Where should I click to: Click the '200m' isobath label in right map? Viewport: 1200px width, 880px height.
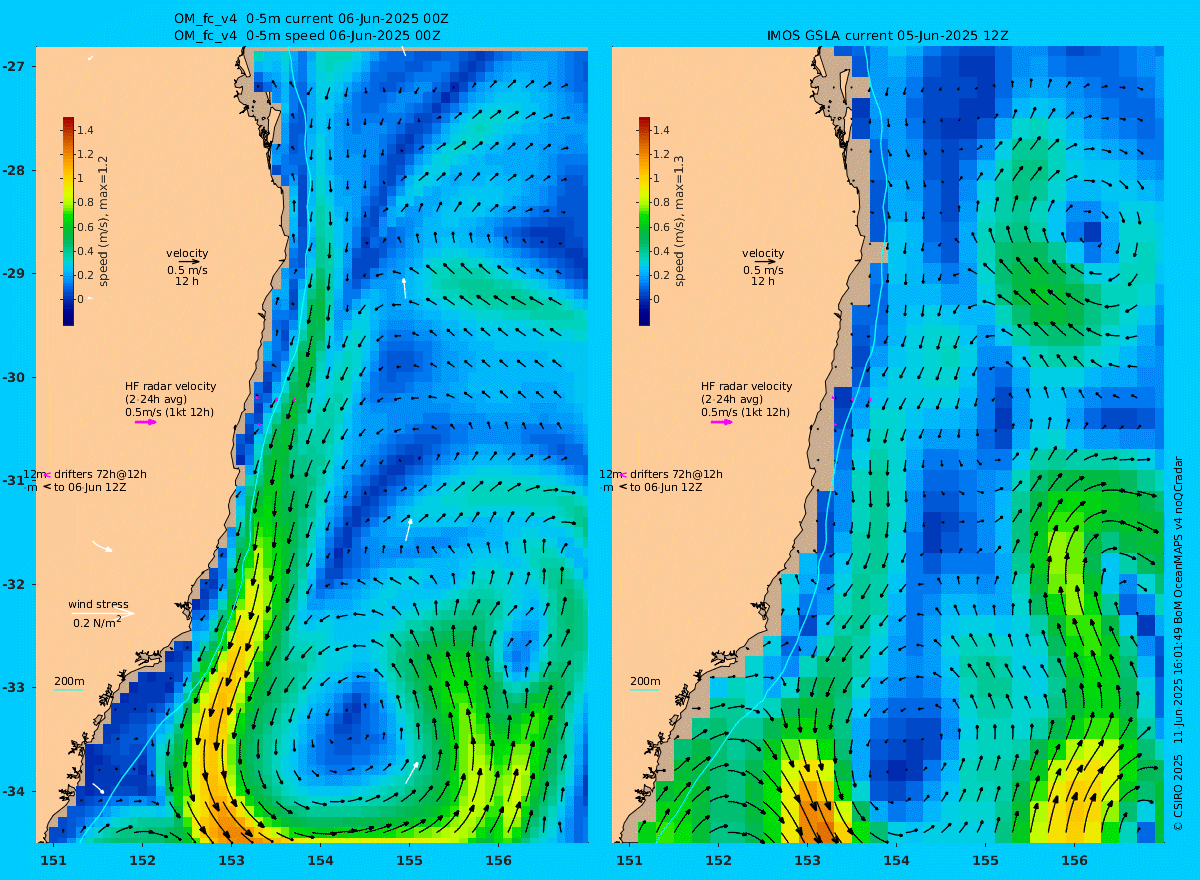point(645,681)
